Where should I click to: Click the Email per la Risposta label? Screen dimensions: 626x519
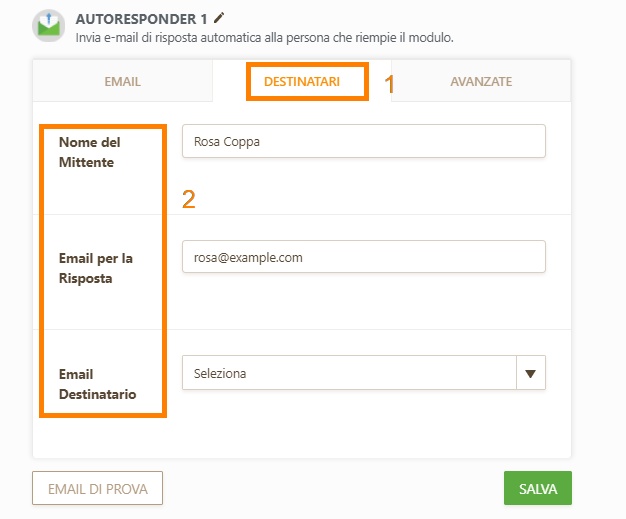pos(96,268)
